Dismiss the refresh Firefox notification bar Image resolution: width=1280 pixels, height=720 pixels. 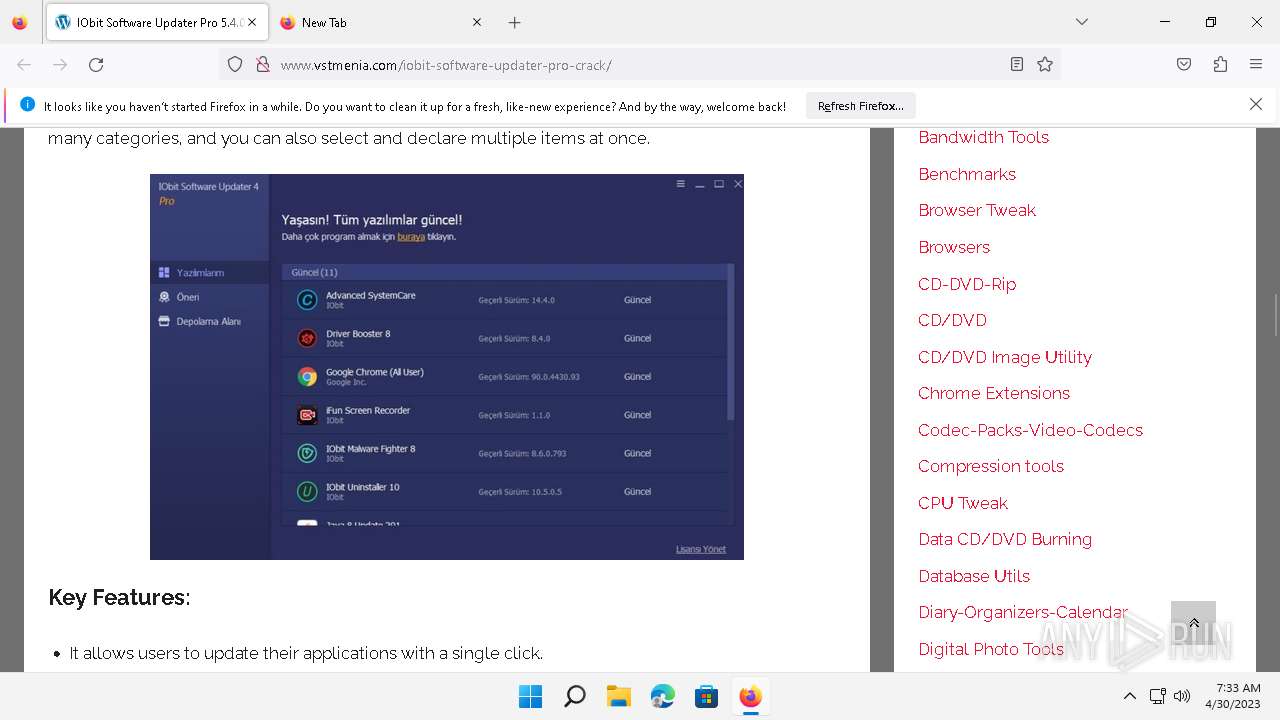tap(1256, 104)
